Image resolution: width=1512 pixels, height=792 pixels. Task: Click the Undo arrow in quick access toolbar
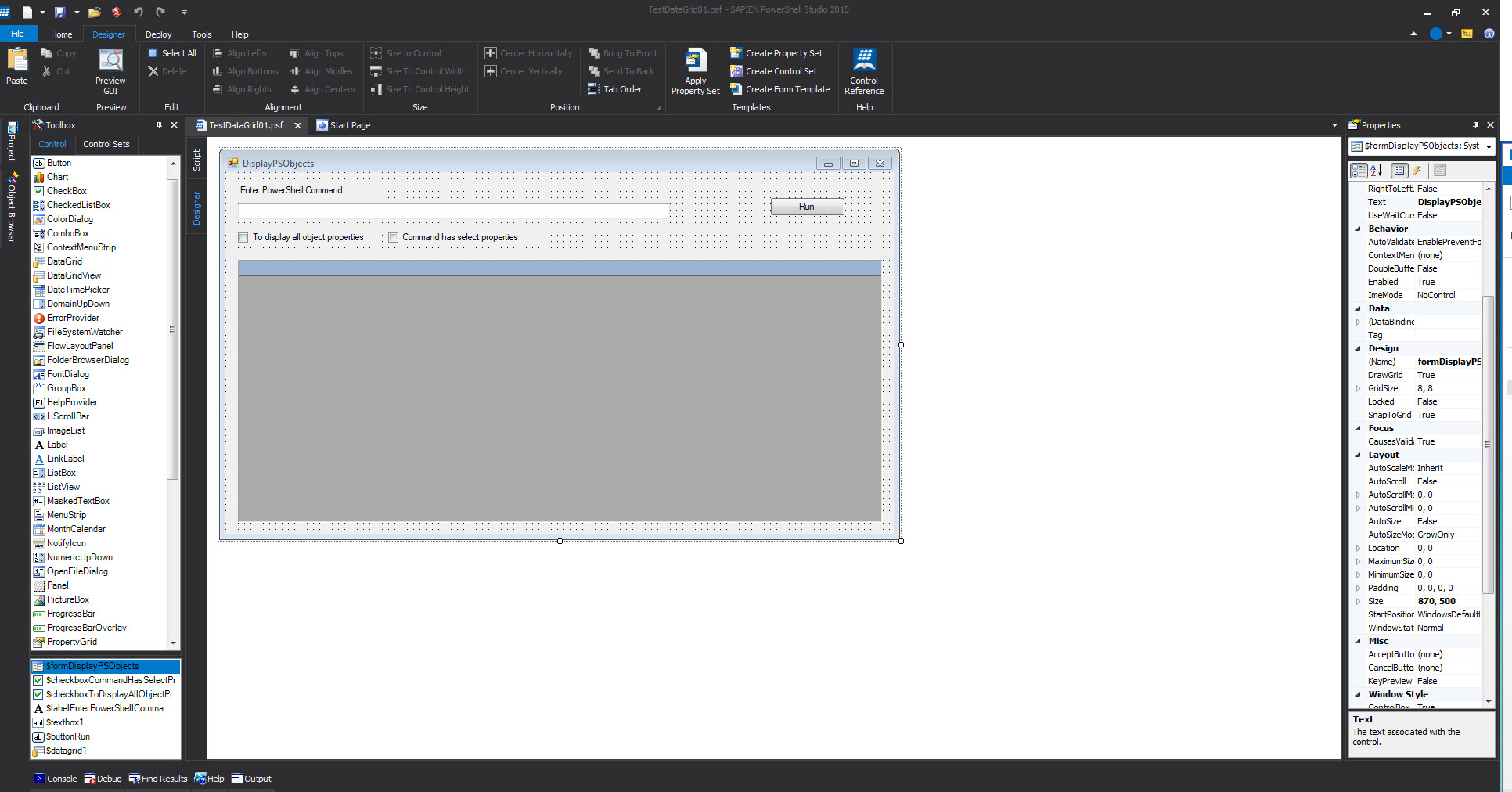139,12
